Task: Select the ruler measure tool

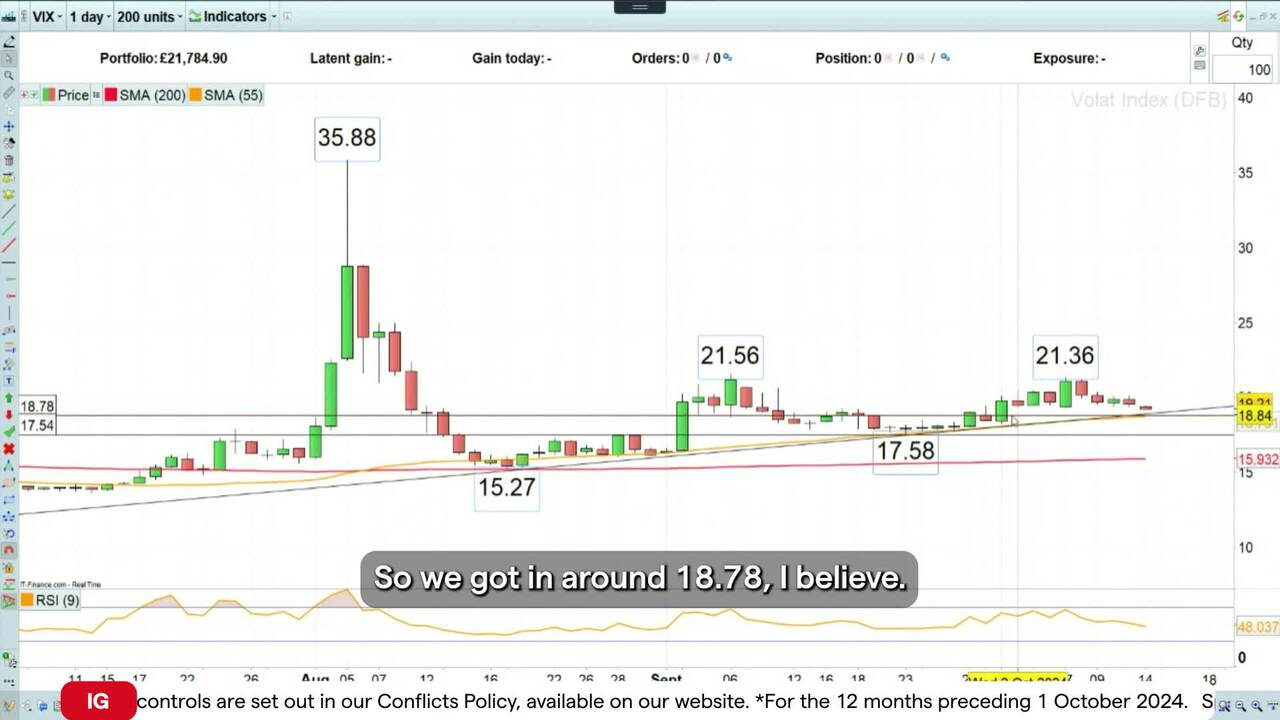Action: pyautogui.click(x=9, y=92)
